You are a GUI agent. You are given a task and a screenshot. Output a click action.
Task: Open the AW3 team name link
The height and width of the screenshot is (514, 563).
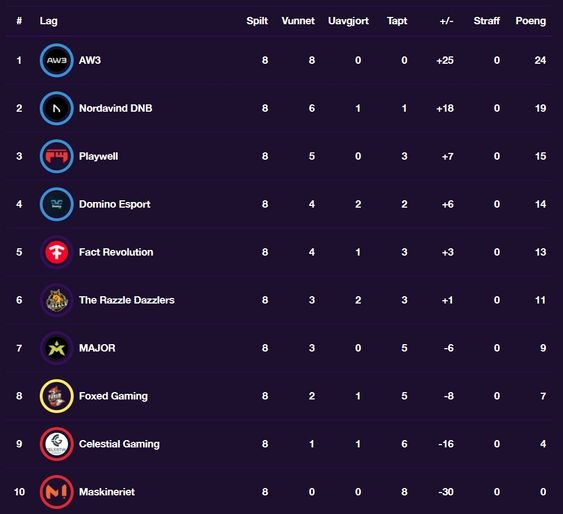point(90,60)
